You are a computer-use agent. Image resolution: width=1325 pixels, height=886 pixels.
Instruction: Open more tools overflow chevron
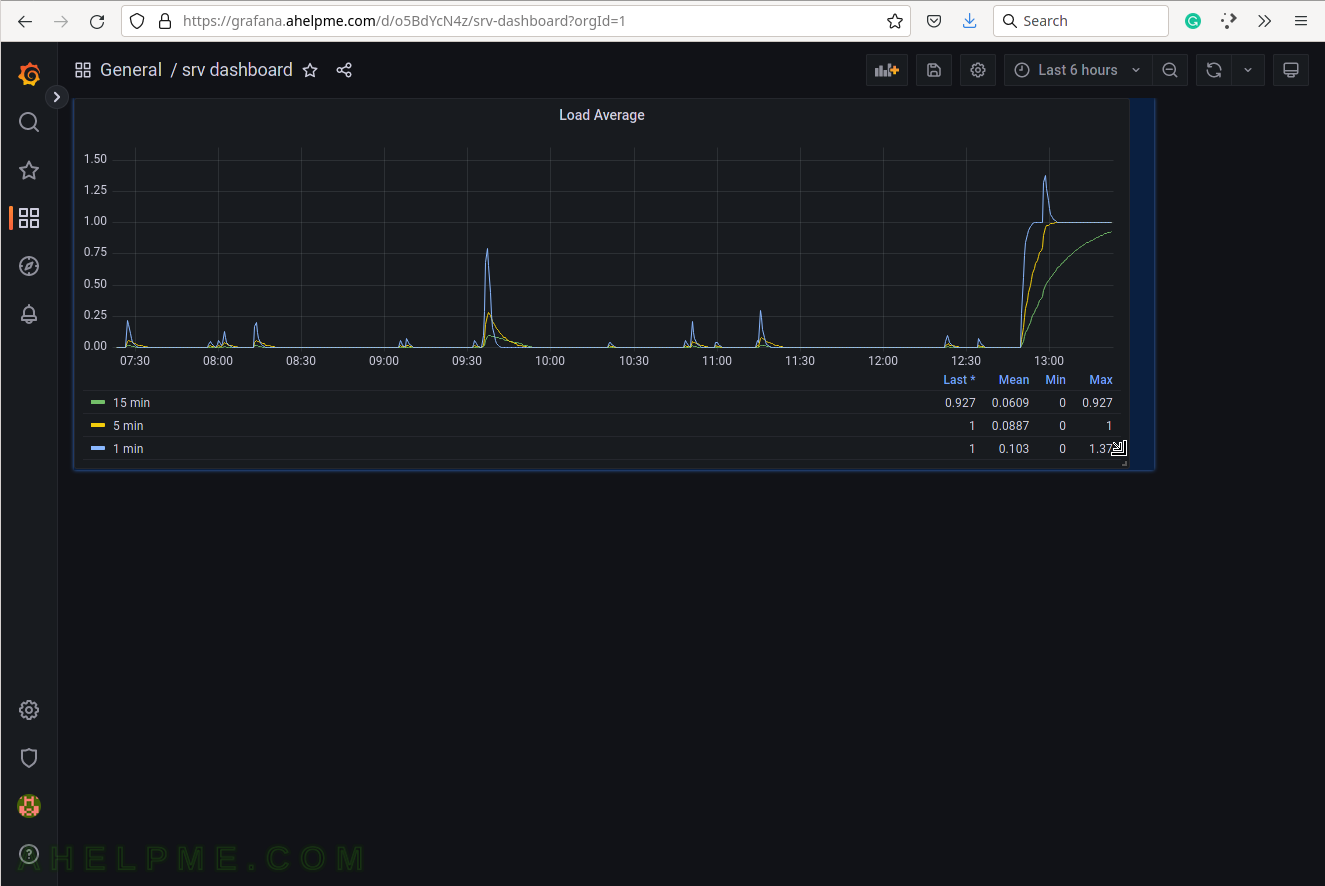click(x=1265, y=21)
